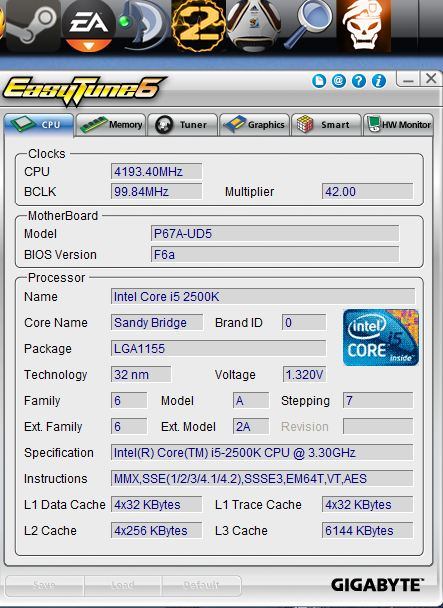Click the Specification i5-2500K CPU @ 3.30GHz

(262, 453)
